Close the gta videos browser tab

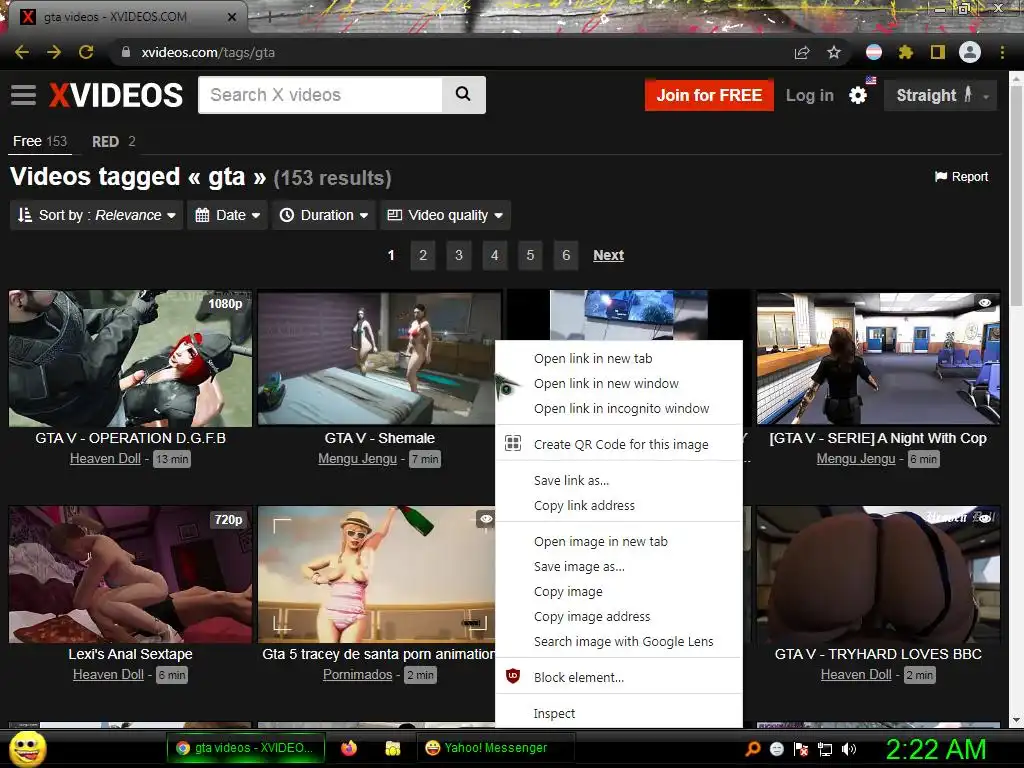[x=232, y=17]
